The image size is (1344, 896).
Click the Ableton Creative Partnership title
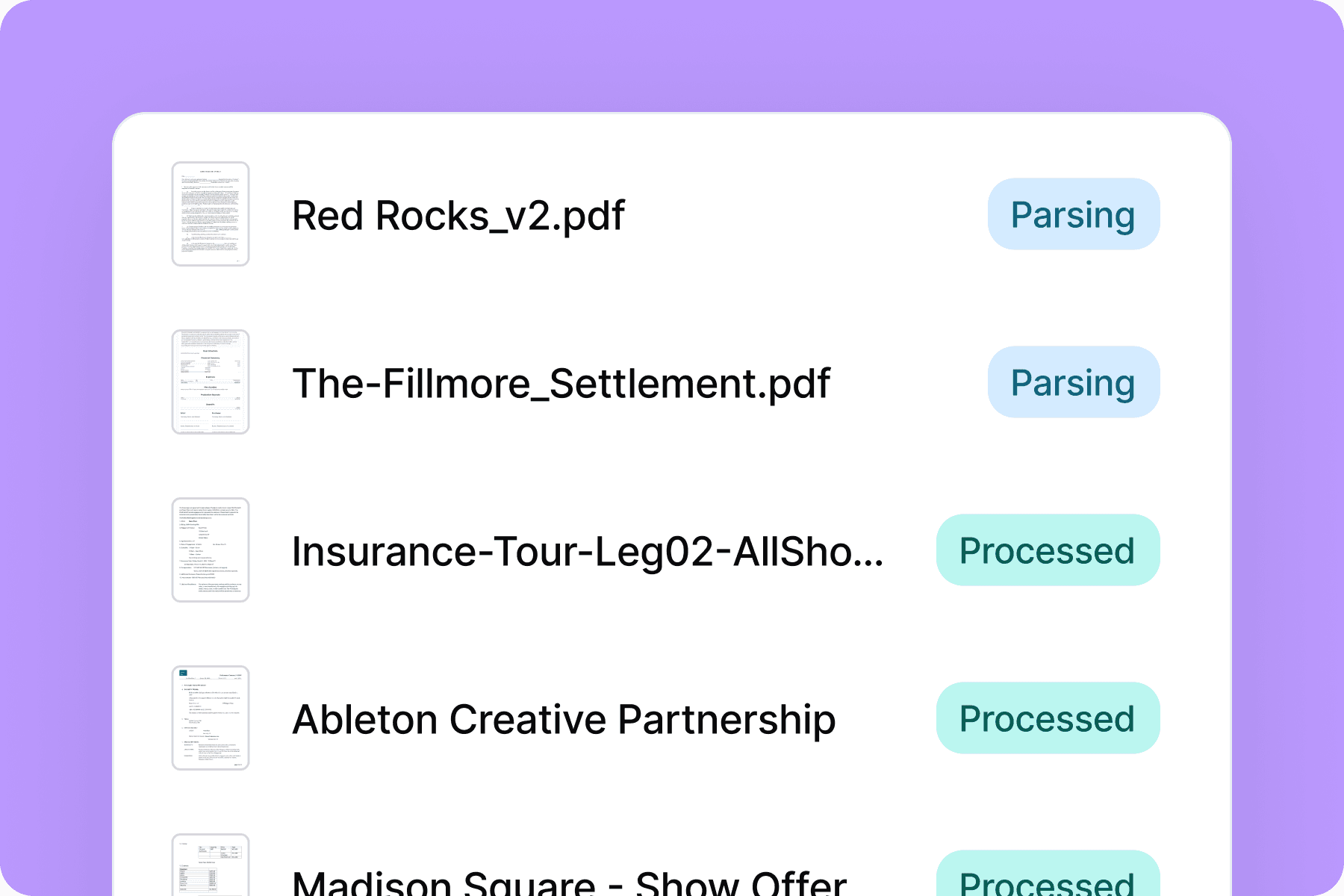coord(564,720)
